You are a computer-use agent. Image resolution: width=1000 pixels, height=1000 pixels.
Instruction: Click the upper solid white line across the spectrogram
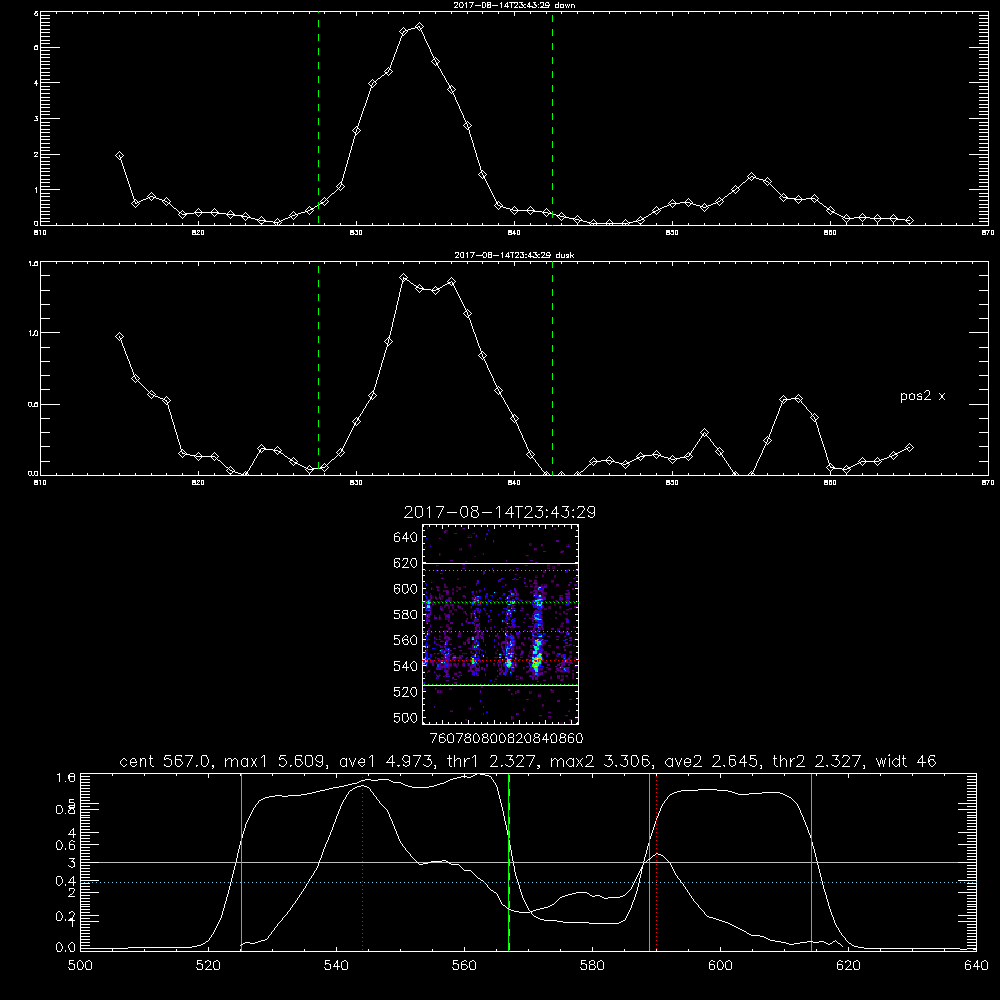pos(501,563)
